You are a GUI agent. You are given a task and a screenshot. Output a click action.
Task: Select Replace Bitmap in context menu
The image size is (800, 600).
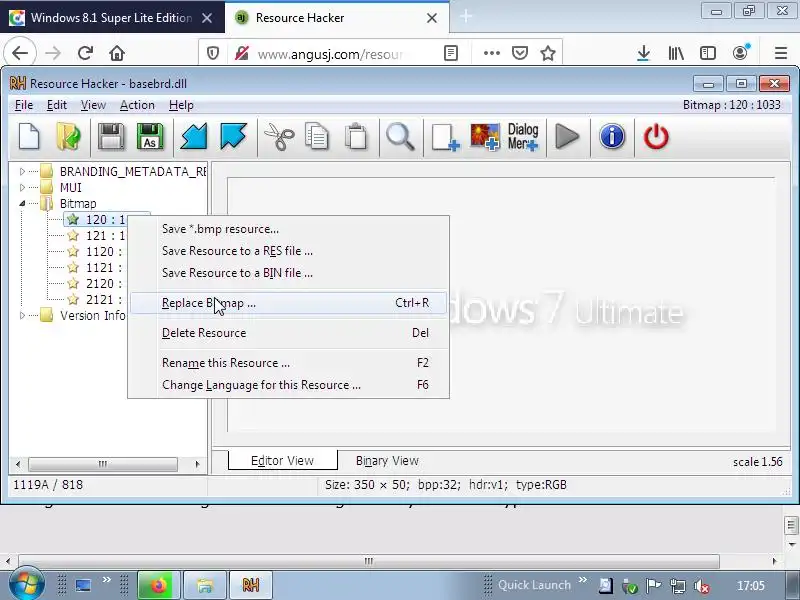point(288,303)
